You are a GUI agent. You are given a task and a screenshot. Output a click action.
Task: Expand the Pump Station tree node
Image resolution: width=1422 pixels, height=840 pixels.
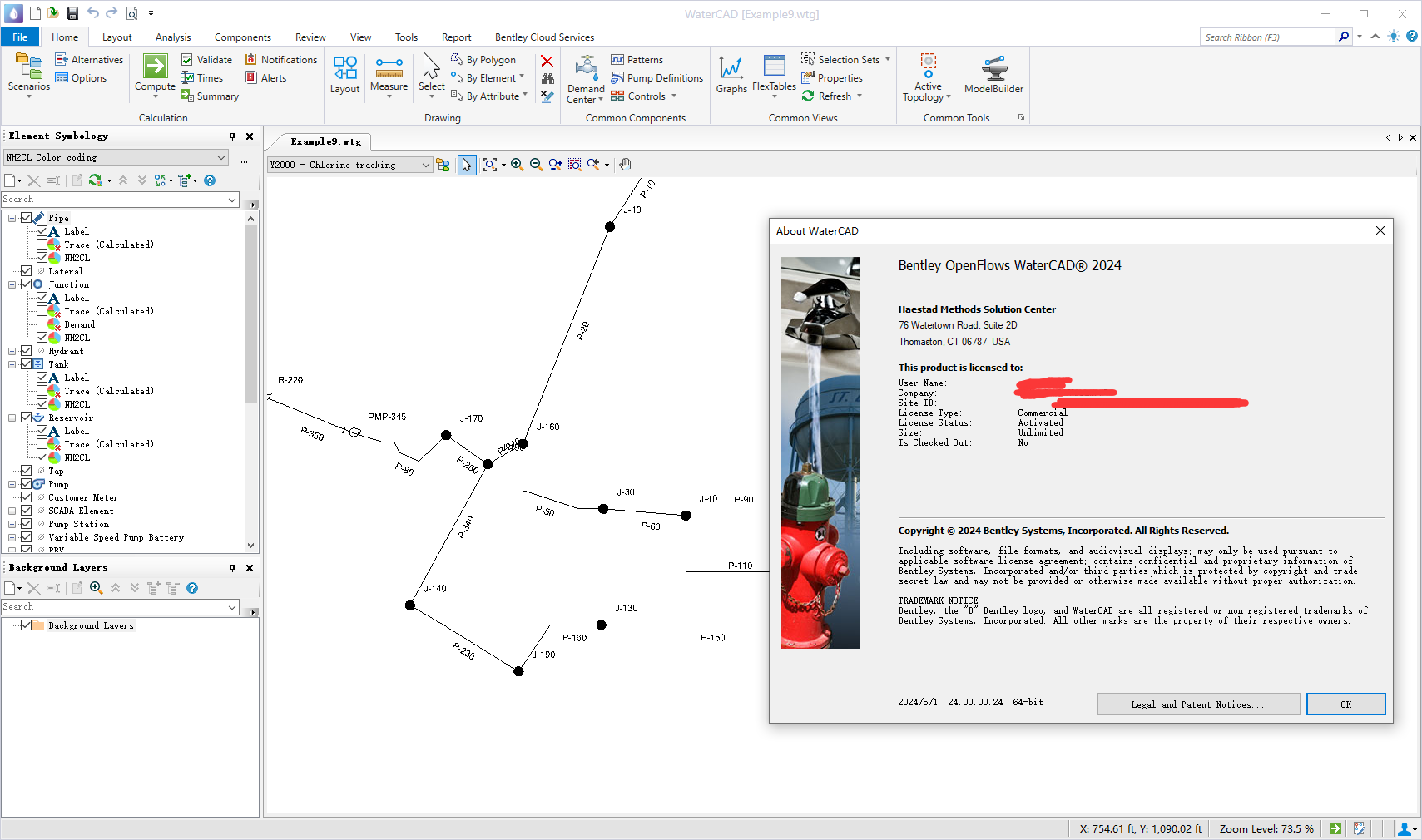(x=12, y=524)
